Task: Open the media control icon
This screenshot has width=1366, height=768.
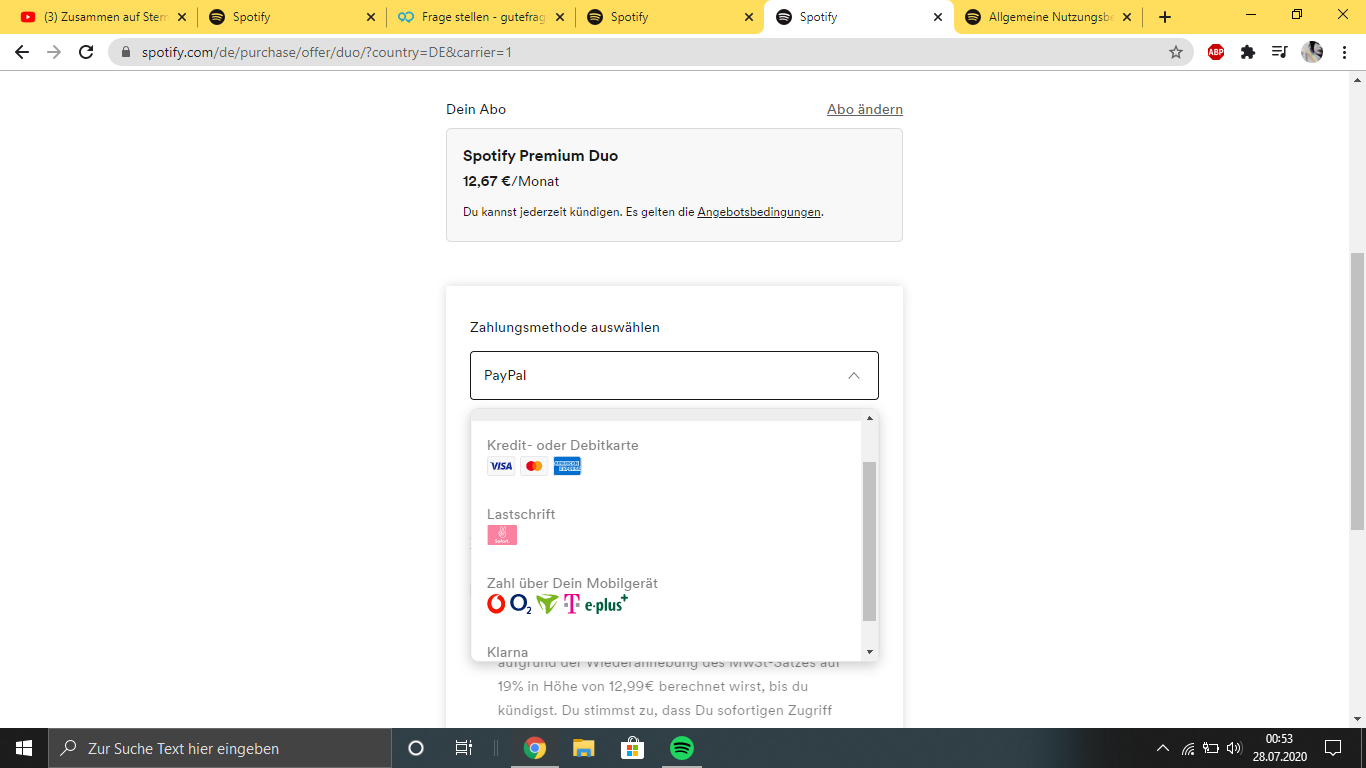Action: (1280, 52)
